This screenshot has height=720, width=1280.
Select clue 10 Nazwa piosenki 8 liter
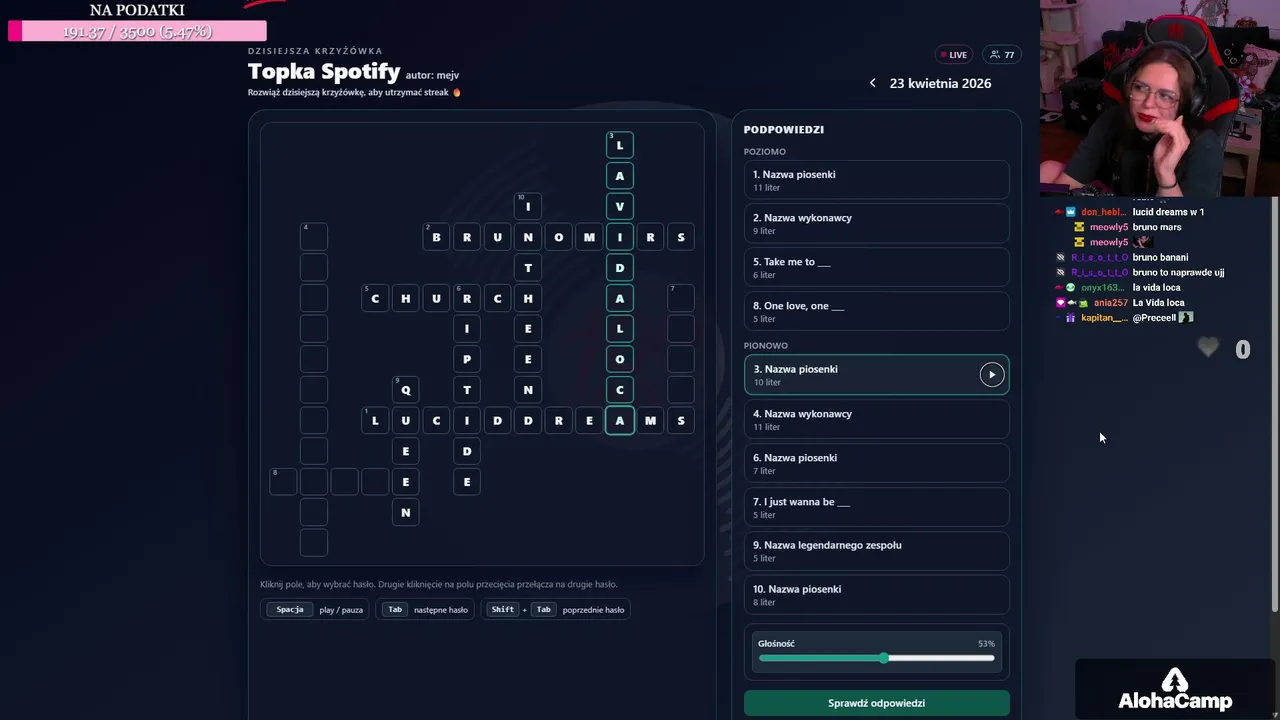click(x=876, y=595)
